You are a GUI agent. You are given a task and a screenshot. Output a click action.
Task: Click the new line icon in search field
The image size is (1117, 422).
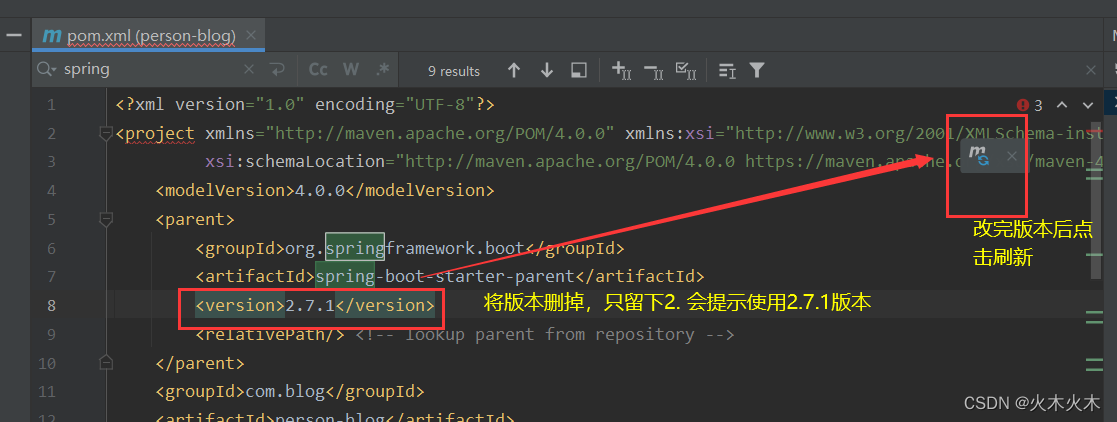click(276, 70)
